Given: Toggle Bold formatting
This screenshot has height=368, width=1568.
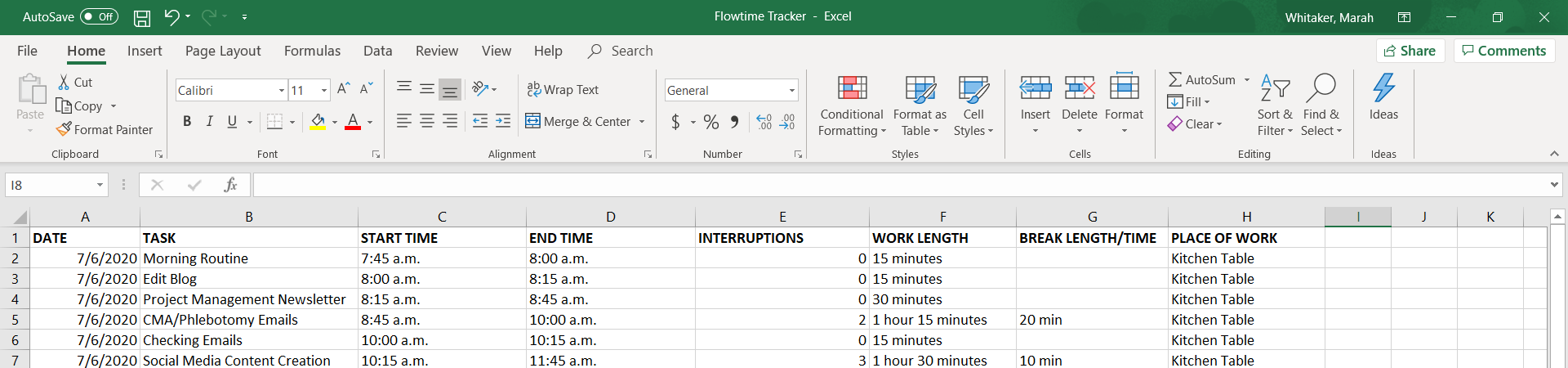Looking at the screenshot, I should click(187, 122).
